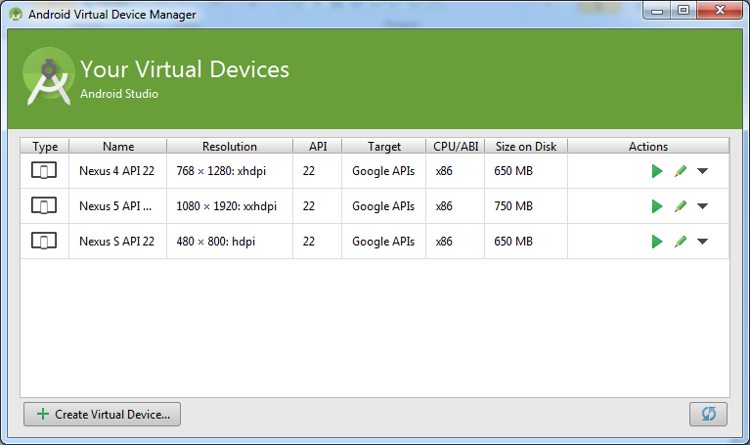Sort devices by Resolution column header

(x=229, y=146)
